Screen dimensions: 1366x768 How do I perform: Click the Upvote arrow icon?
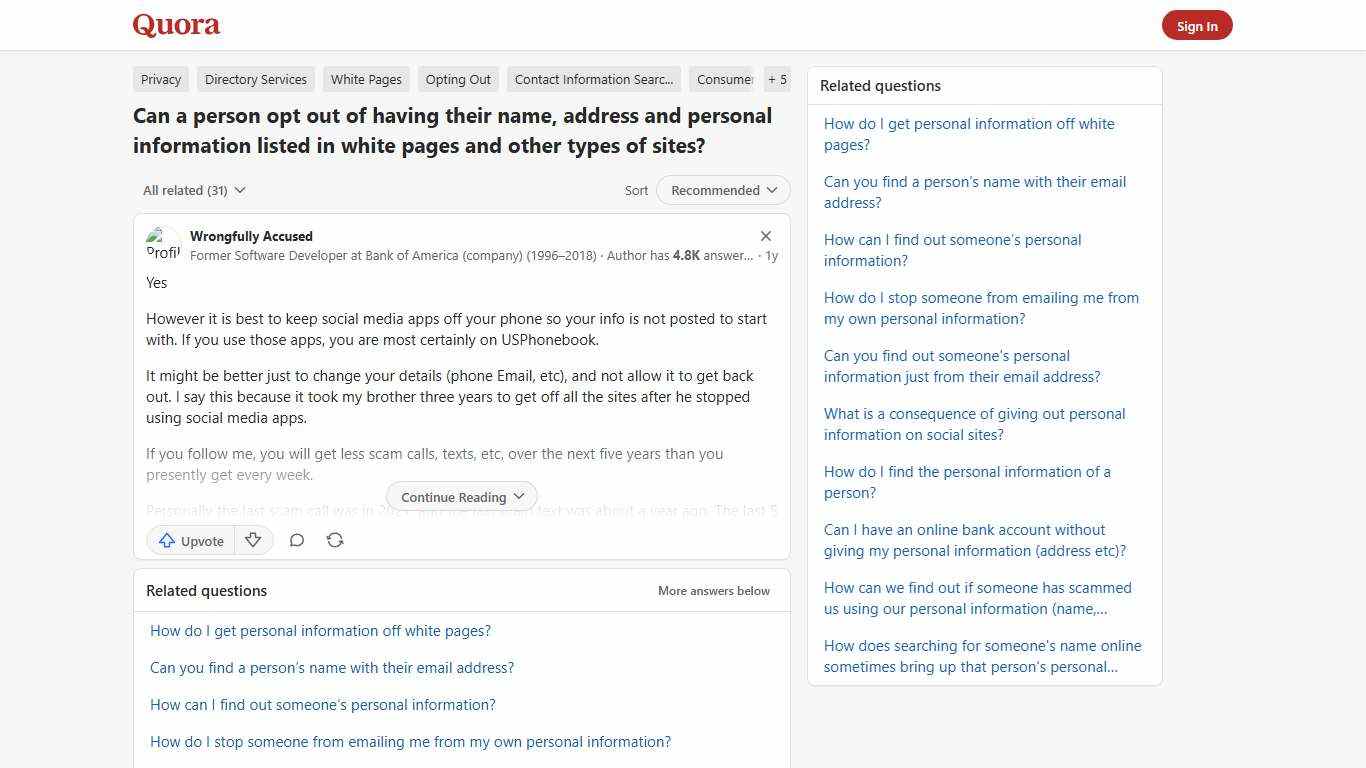pos(168,540)
